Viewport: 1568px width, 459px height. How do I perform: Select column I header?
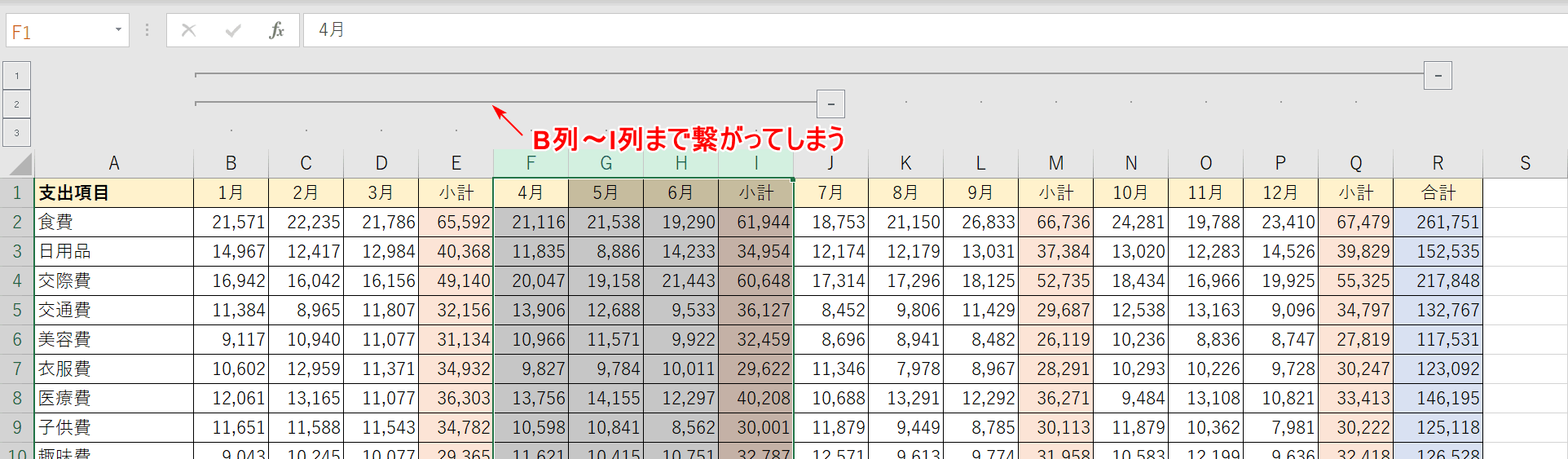[755, 163]
